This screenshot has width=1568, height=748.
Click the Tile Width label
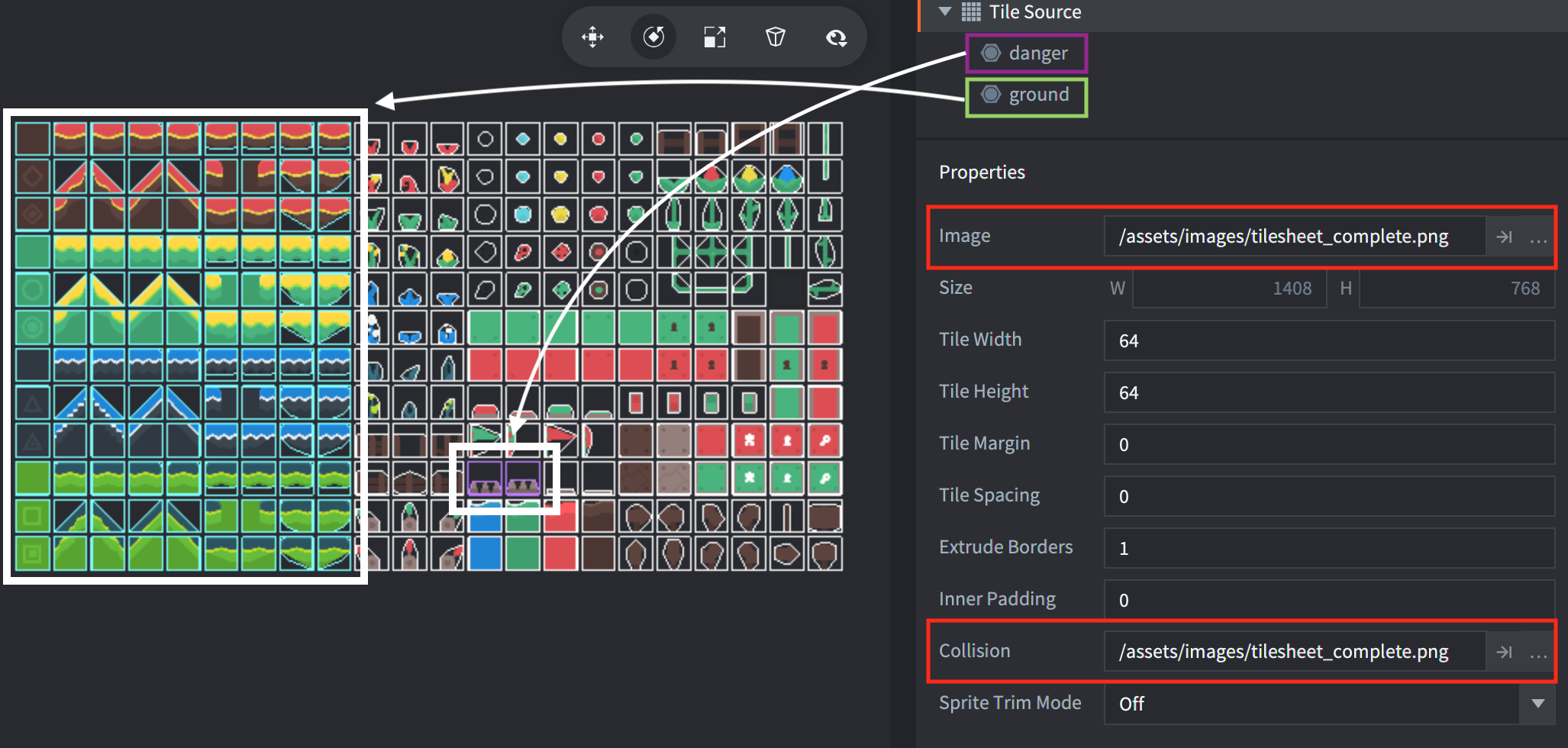click(x=980, y=339)
